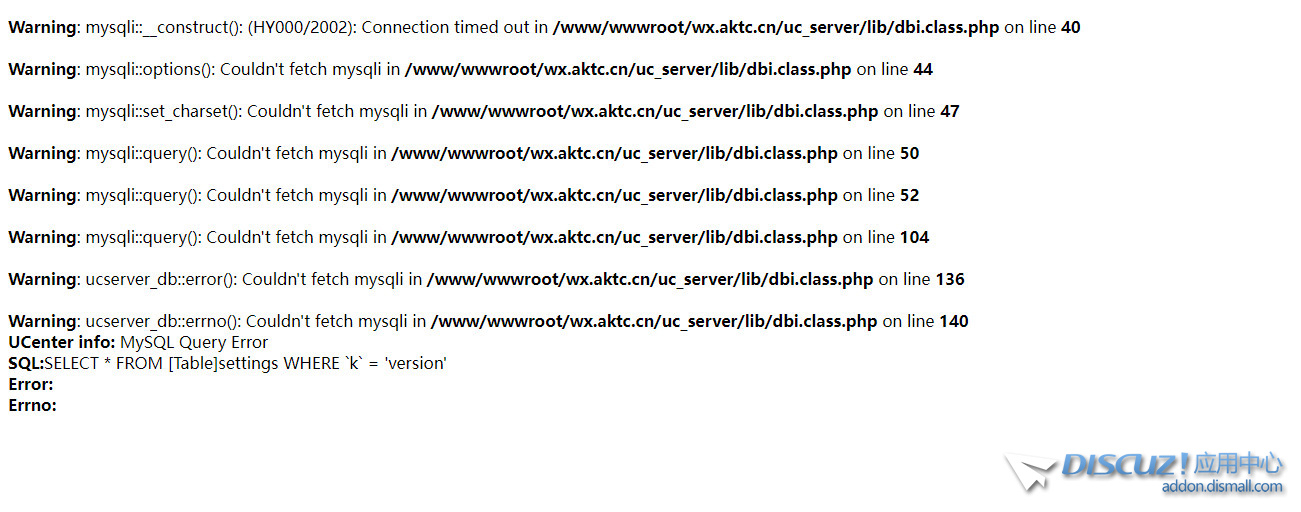The width and height of the screenshot is (1301, 512).
Task: Click the 'Error:' label
Action: click(31, 385)
